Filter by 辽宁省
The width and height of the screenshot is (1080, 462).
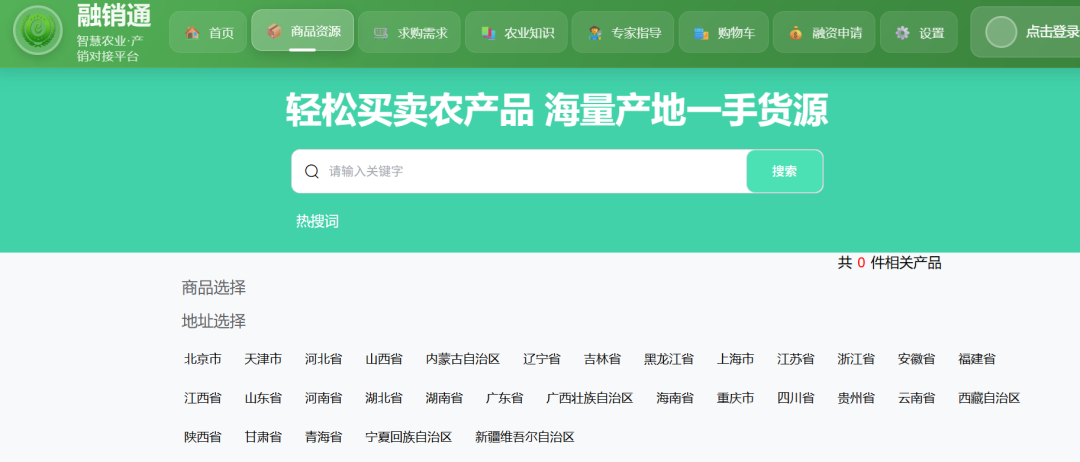541,359
